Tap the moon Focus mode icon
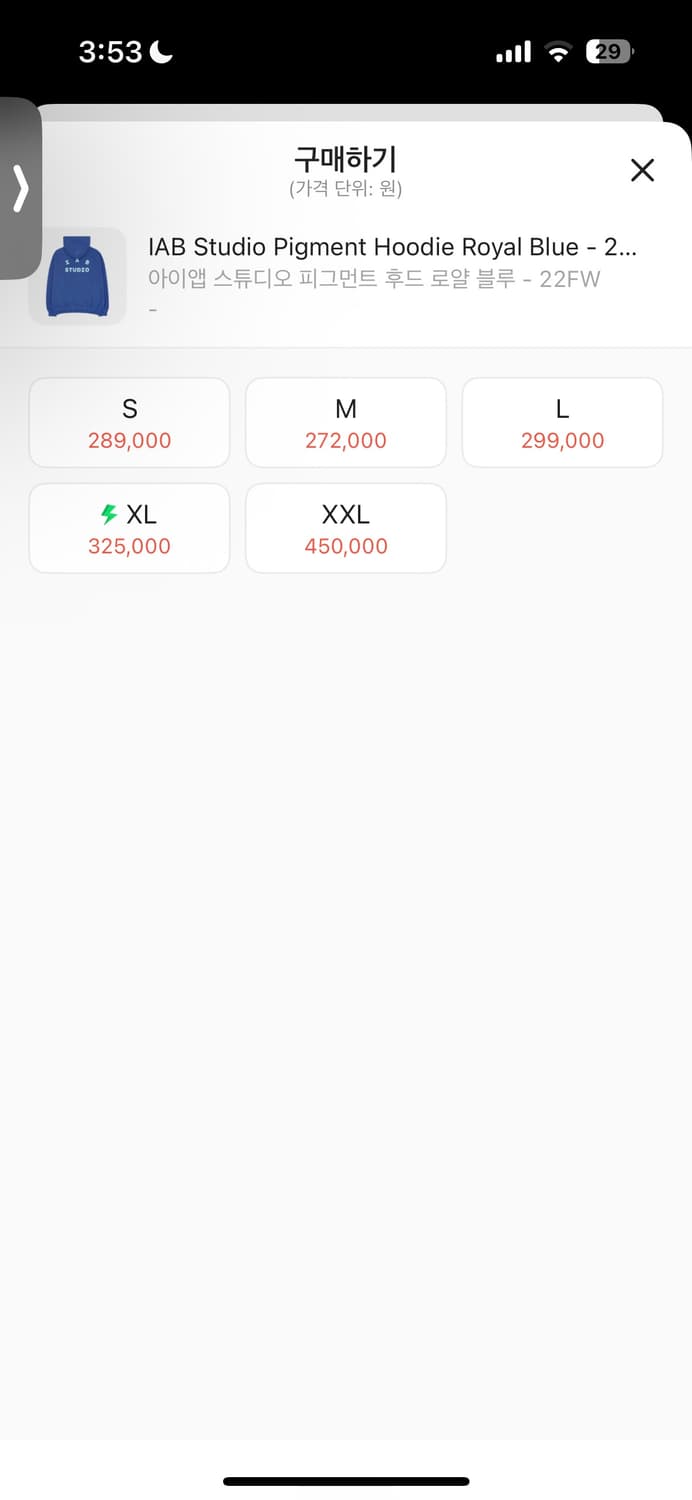The width and height of the screenshot is (692, 1500). [x=161, y=51]
